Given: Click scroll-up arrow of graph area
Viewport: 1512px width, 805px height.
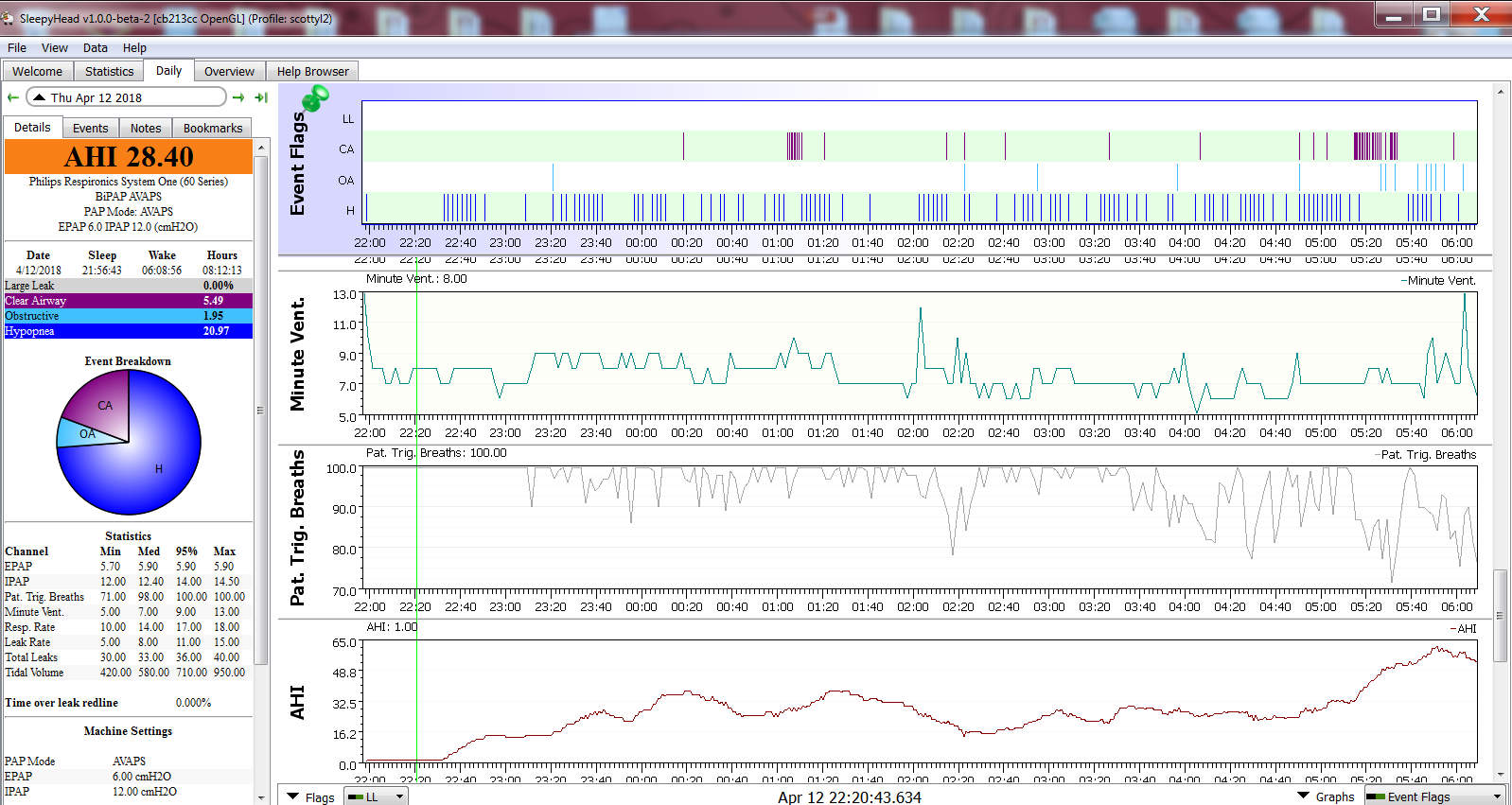Looking at the screenshot, I should pyautogui.click(x=1500, y=92).
